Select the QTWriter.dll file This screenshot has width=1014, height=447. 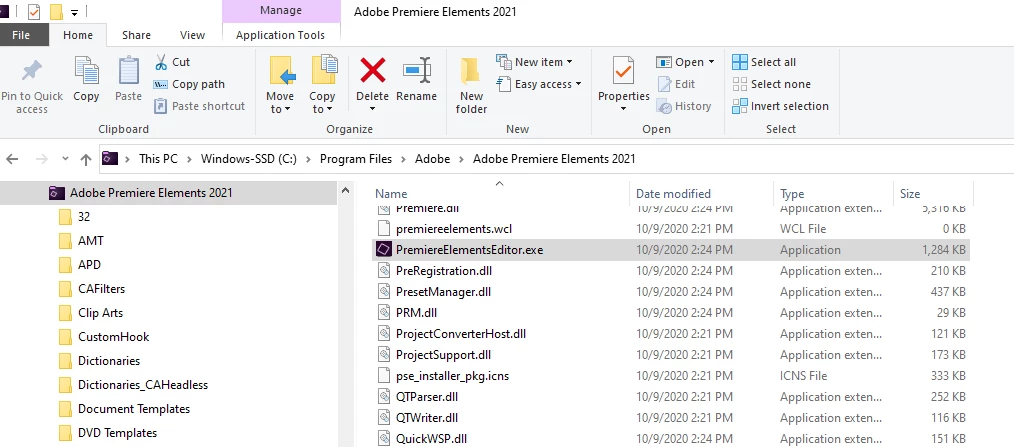[427, 418]
